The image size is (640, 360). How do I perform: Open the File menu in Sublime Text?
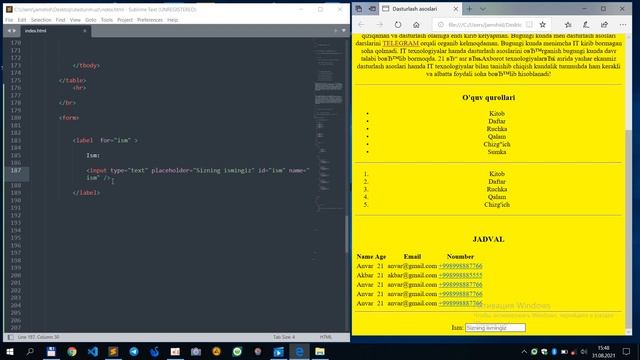coord(9,20)
